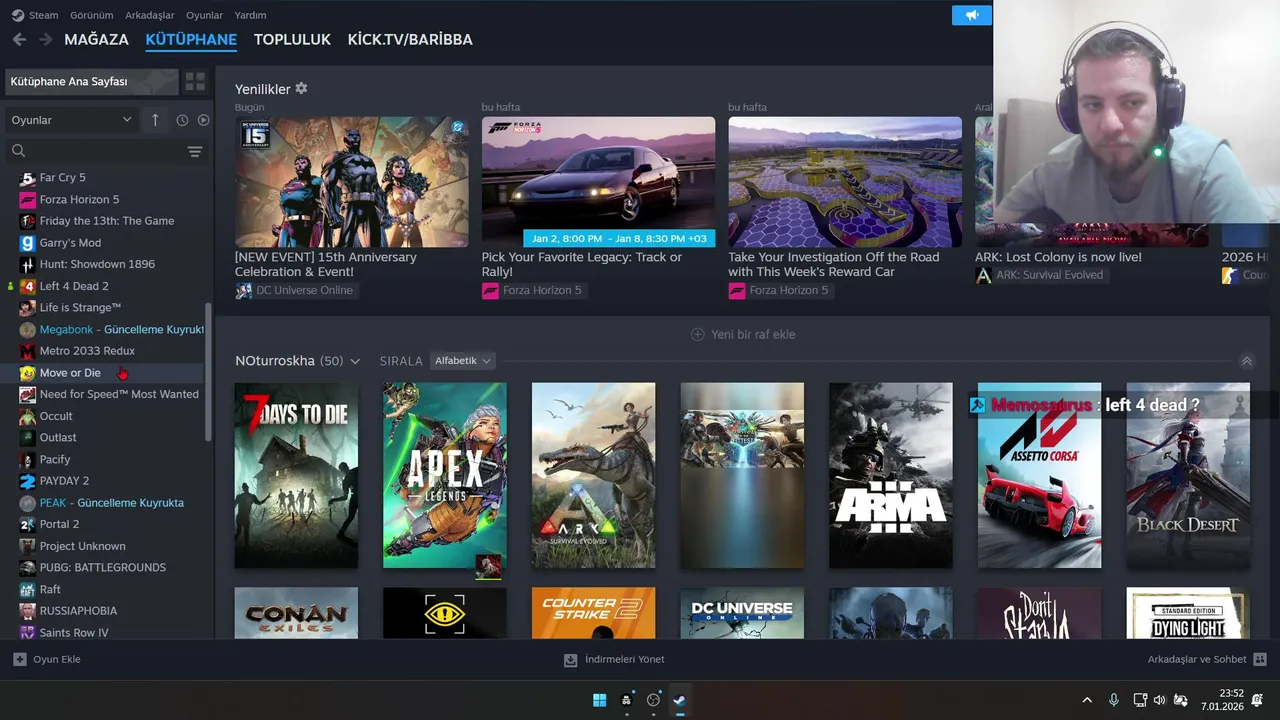Click the back navigation arrow
This screenshot has height=720, width=1280.
coord(19,39)
